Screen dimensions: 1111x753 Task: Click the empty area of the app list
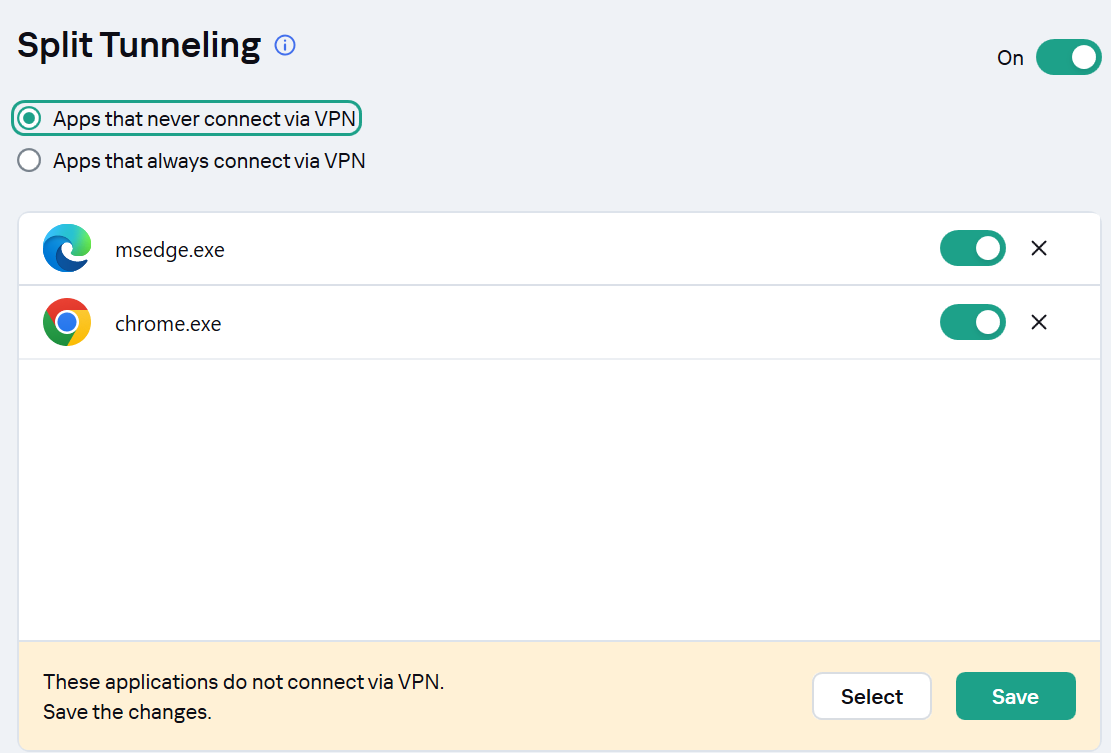(x=559, y=500)
